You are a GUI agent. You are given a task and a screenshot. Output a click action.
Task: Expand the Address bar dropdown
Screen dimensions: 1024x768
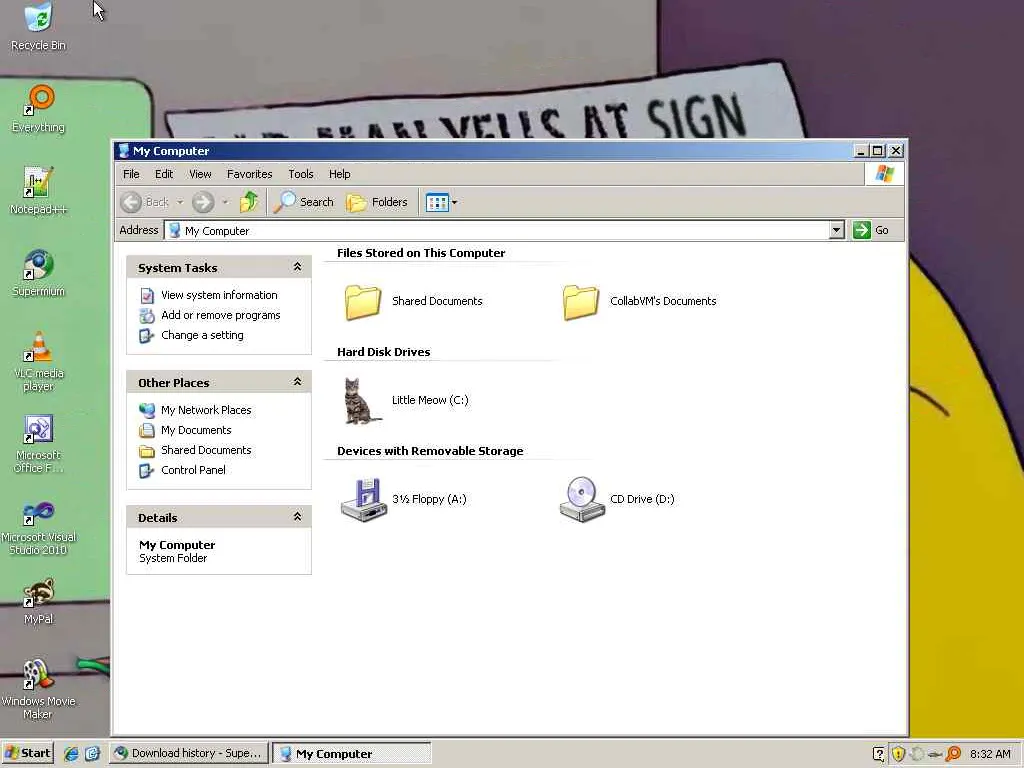tap(837, 230)
